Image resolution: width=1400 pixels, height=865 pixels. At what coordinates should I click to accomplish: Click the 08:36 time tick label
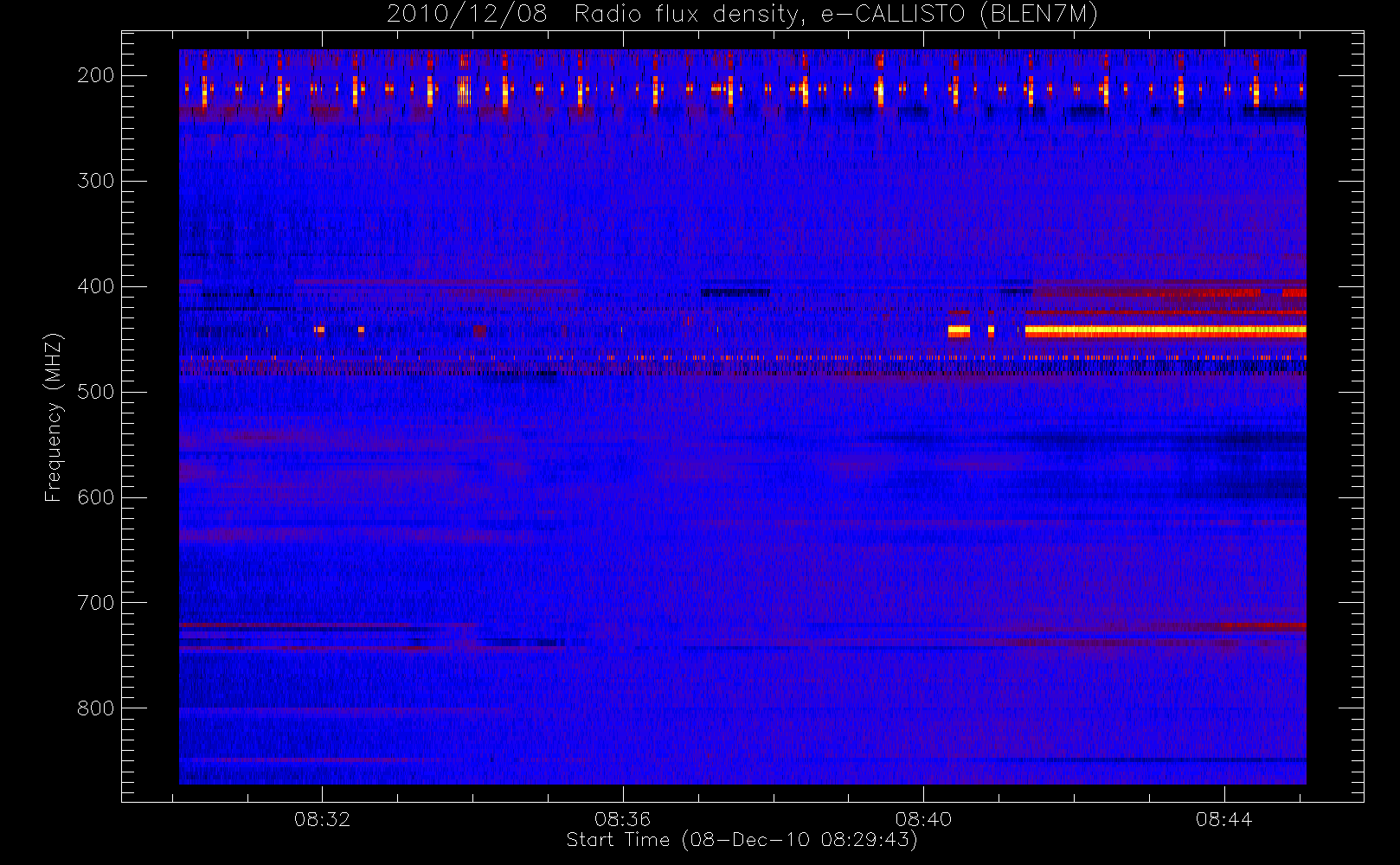pyautogui.click(x=622, y=819)
